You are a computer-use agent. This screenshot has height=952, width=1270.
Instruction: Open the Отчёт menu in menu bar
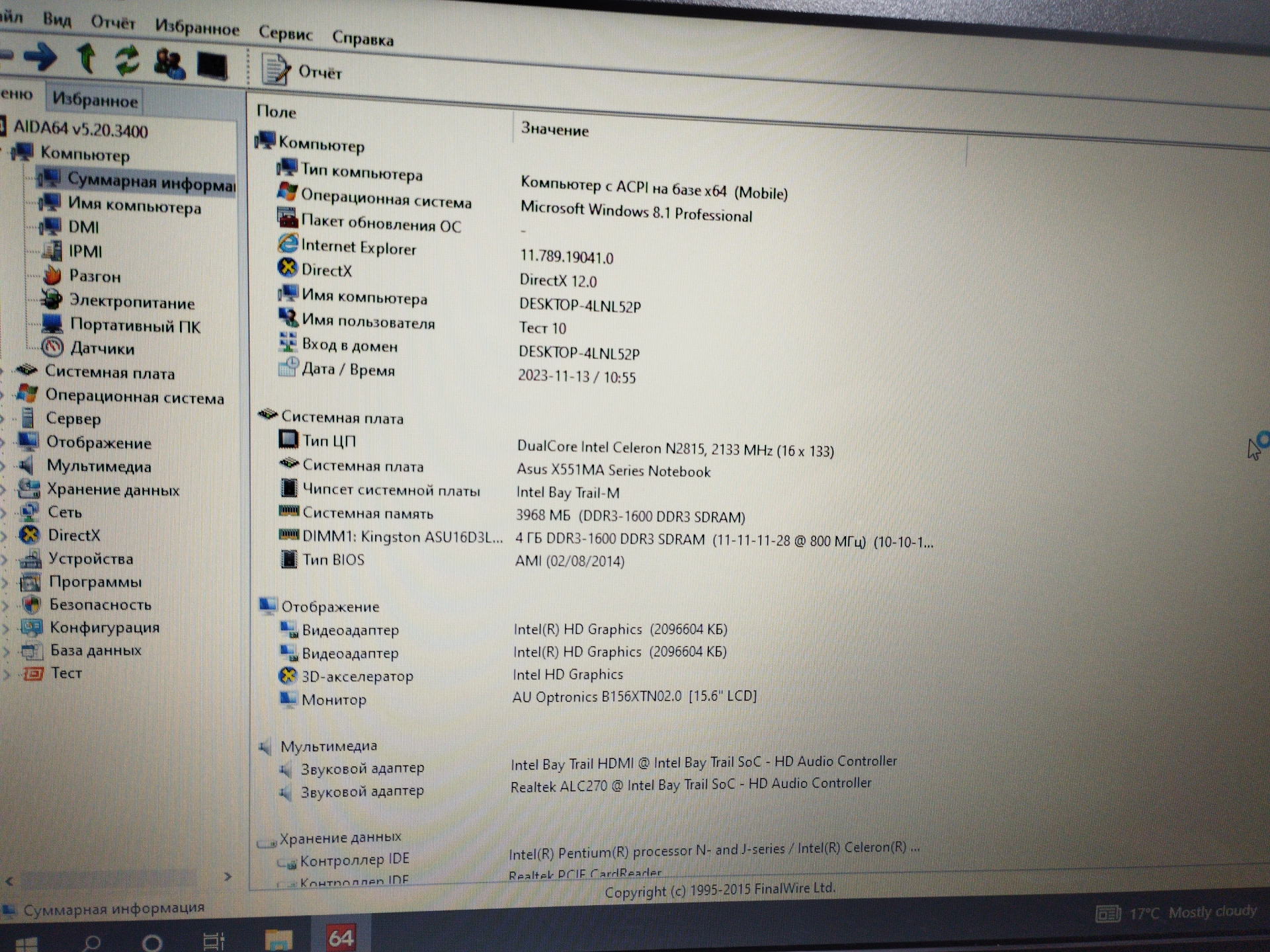point(113,22)
